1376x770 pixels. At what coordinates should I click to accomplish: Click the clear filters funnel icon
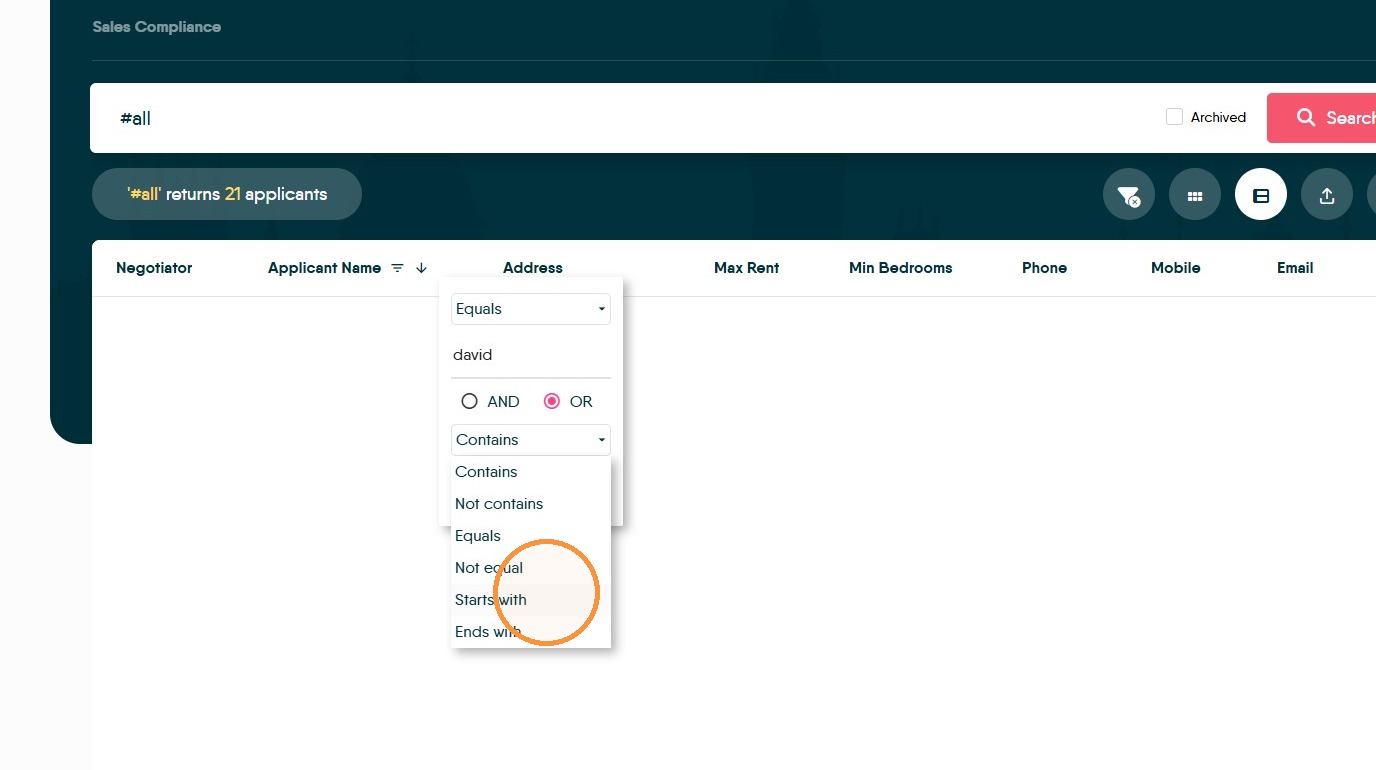(x=1129, y=195)
